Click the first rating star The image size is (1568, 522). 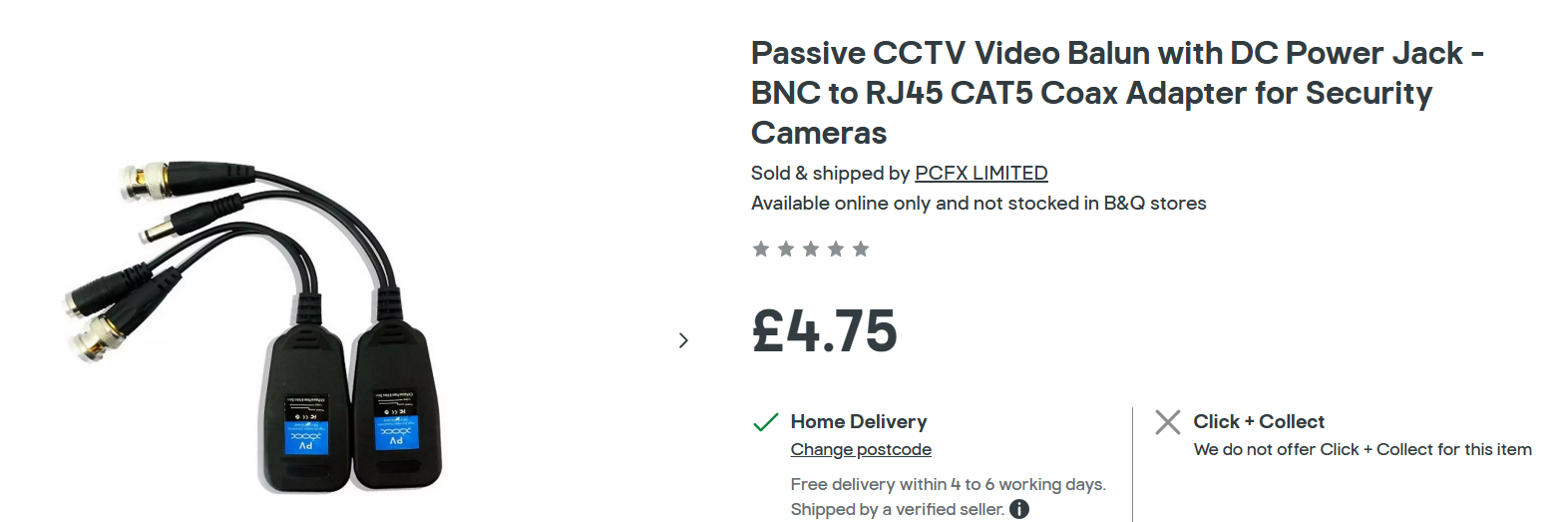761,249
